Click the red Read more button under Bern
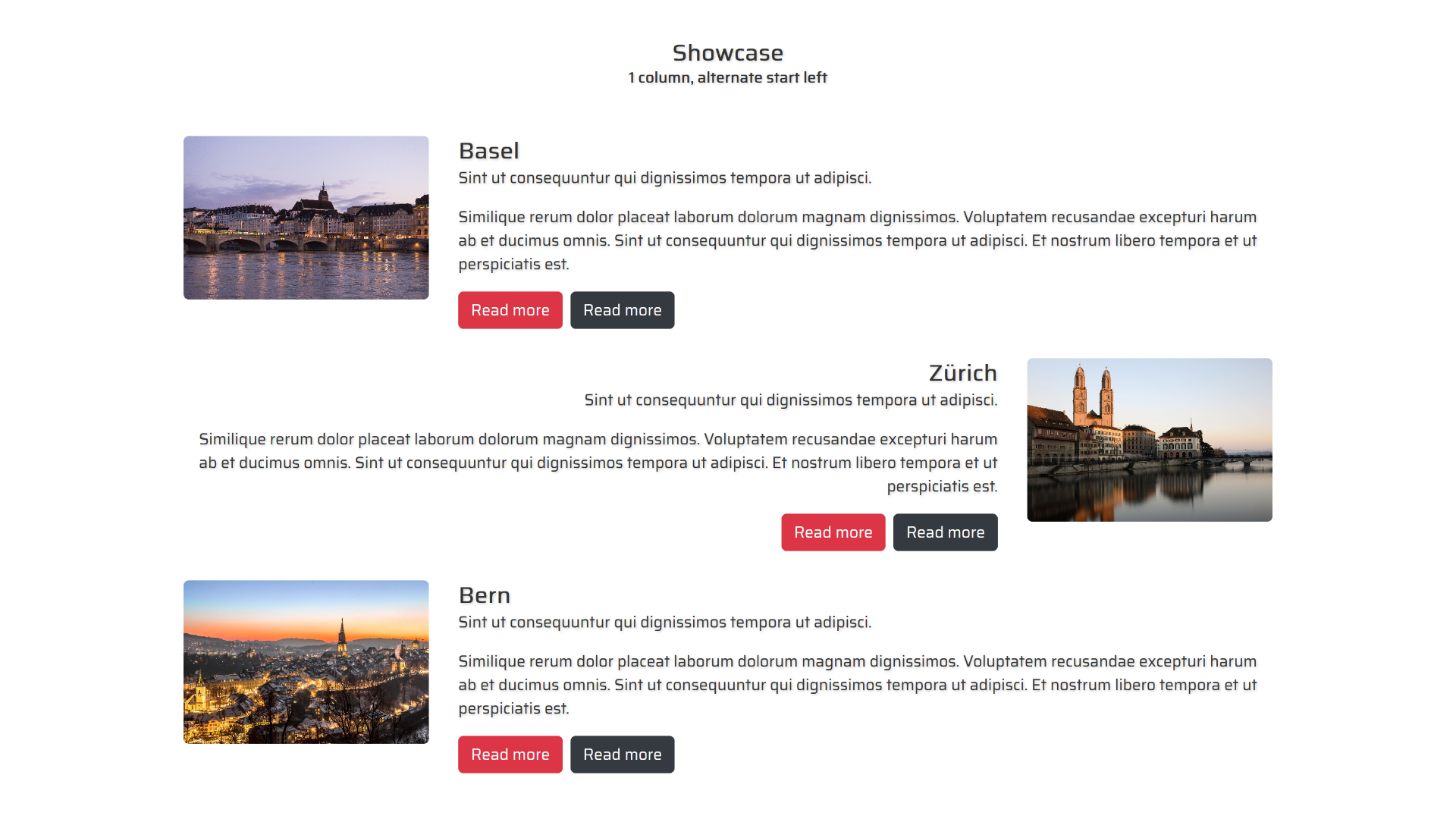The image size is (1456, 819). [510, 755]
